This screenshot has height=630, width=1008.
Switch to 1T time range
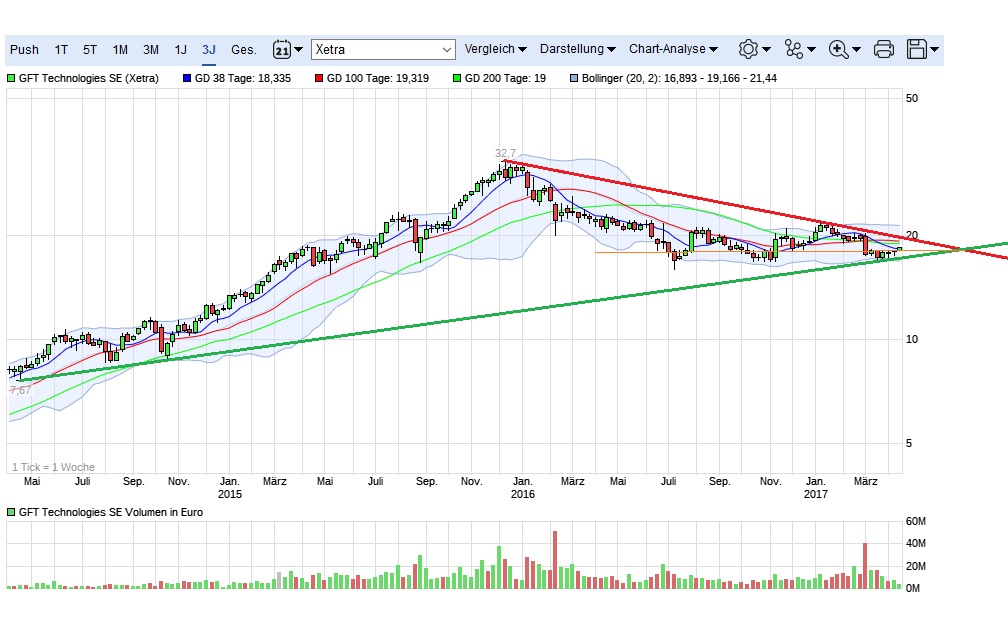coord(61,50)
